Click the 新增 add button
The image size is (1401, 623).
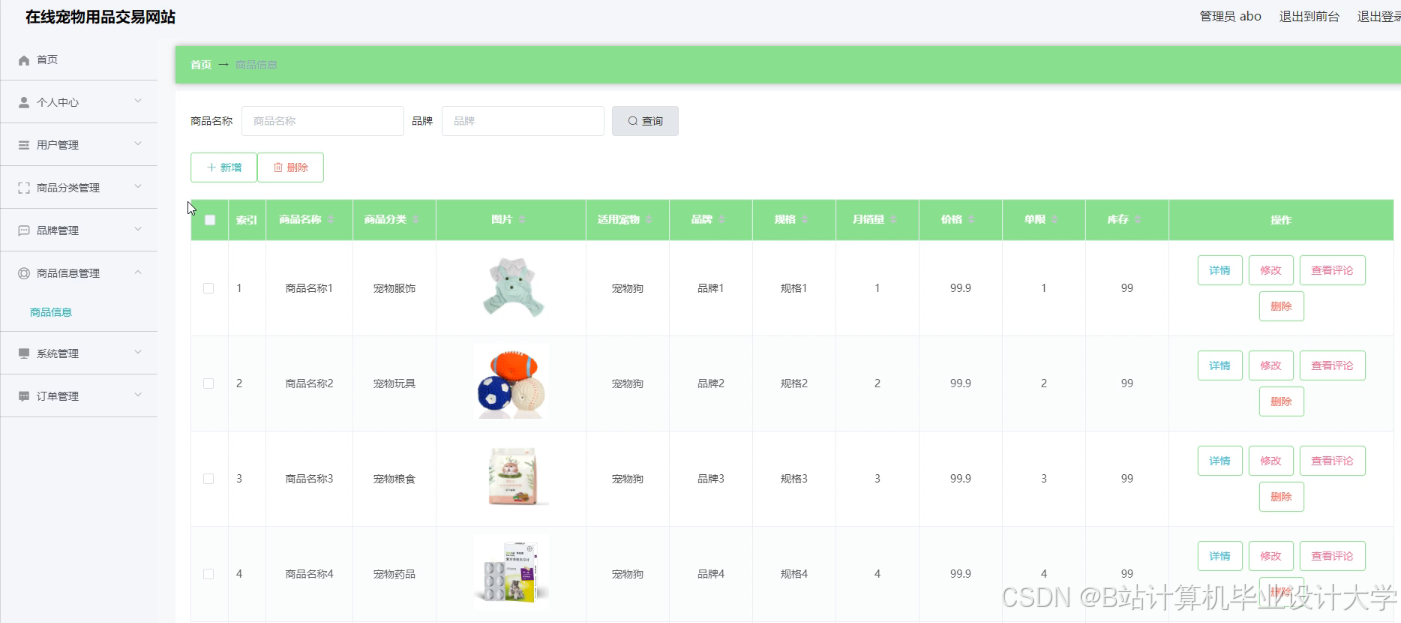tap(224, 168)
